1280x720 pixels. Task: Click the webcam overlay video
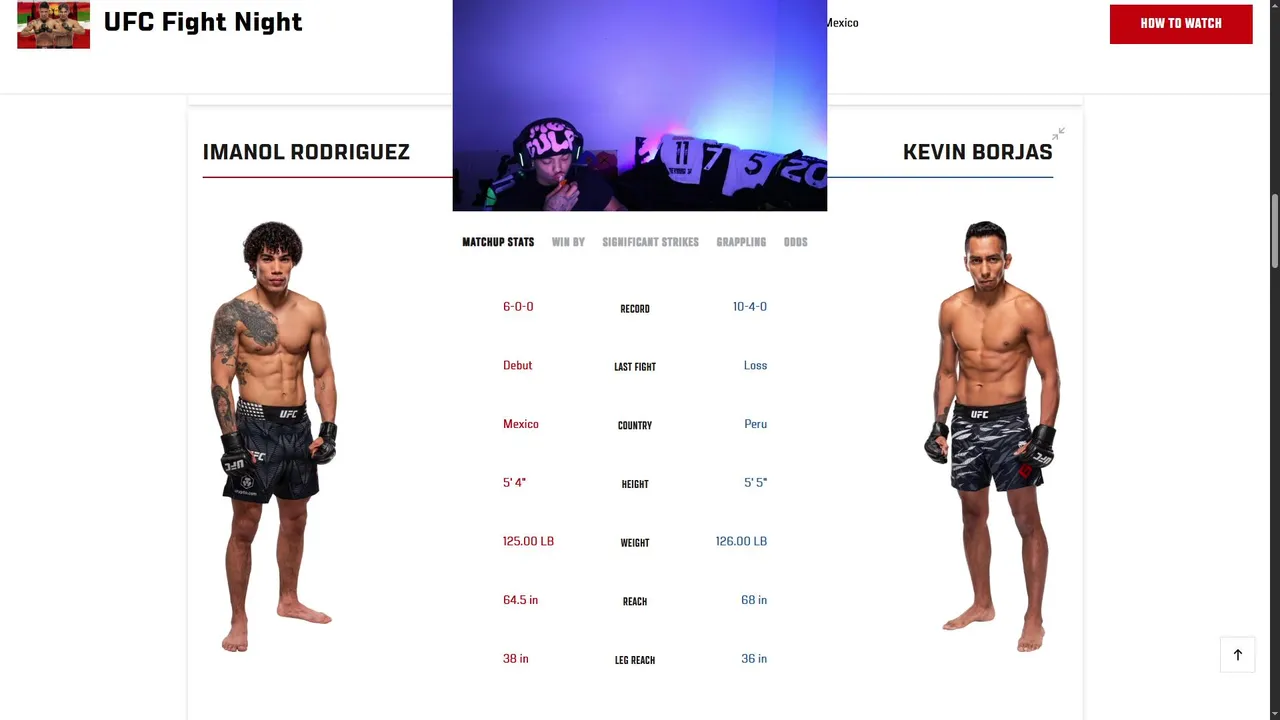[640, 105]
